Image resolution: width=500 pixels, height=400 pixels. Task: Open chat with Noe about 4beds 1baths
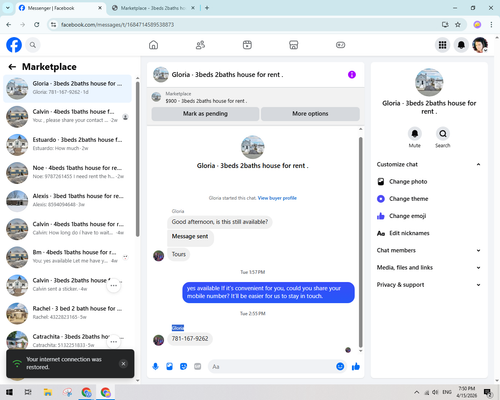67,172
